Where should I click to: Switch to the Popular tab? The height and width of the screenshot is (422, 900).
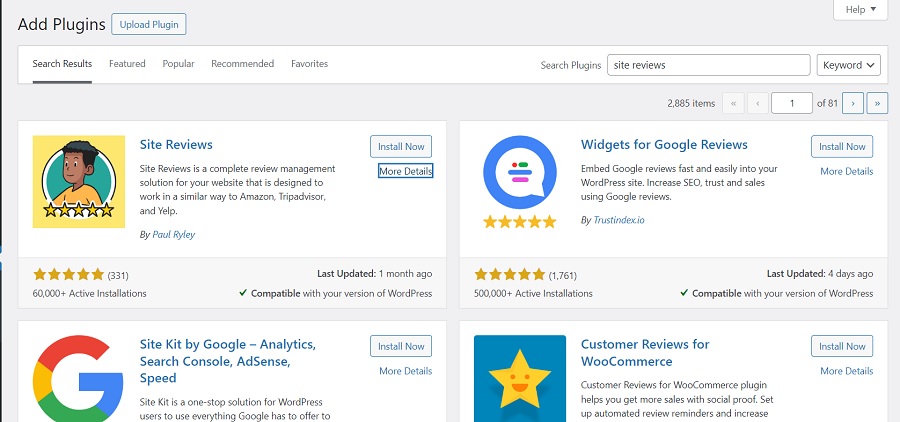tap(179, 64)
